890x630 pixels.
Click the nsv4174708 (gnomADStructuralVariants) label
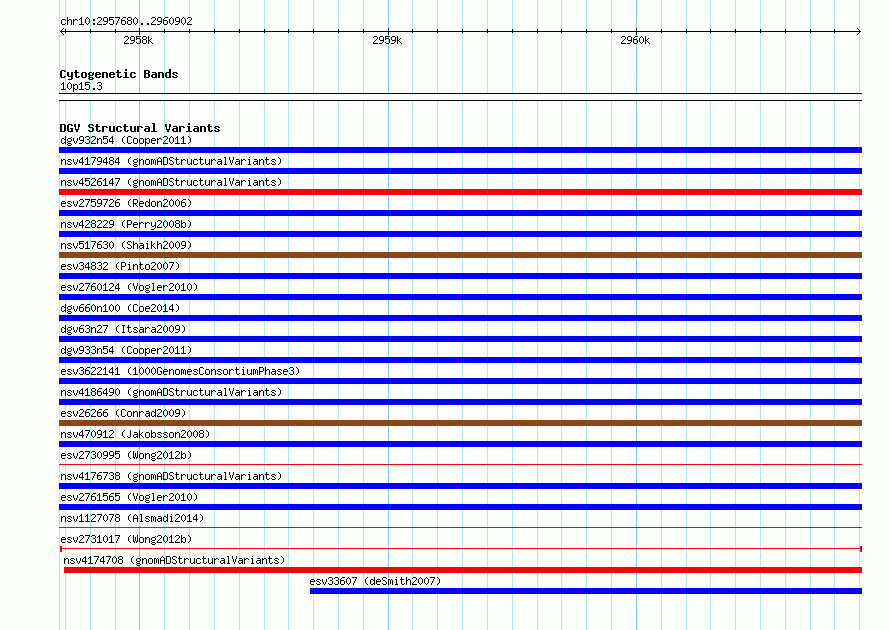pyautogui.click(x=174, y=560)
